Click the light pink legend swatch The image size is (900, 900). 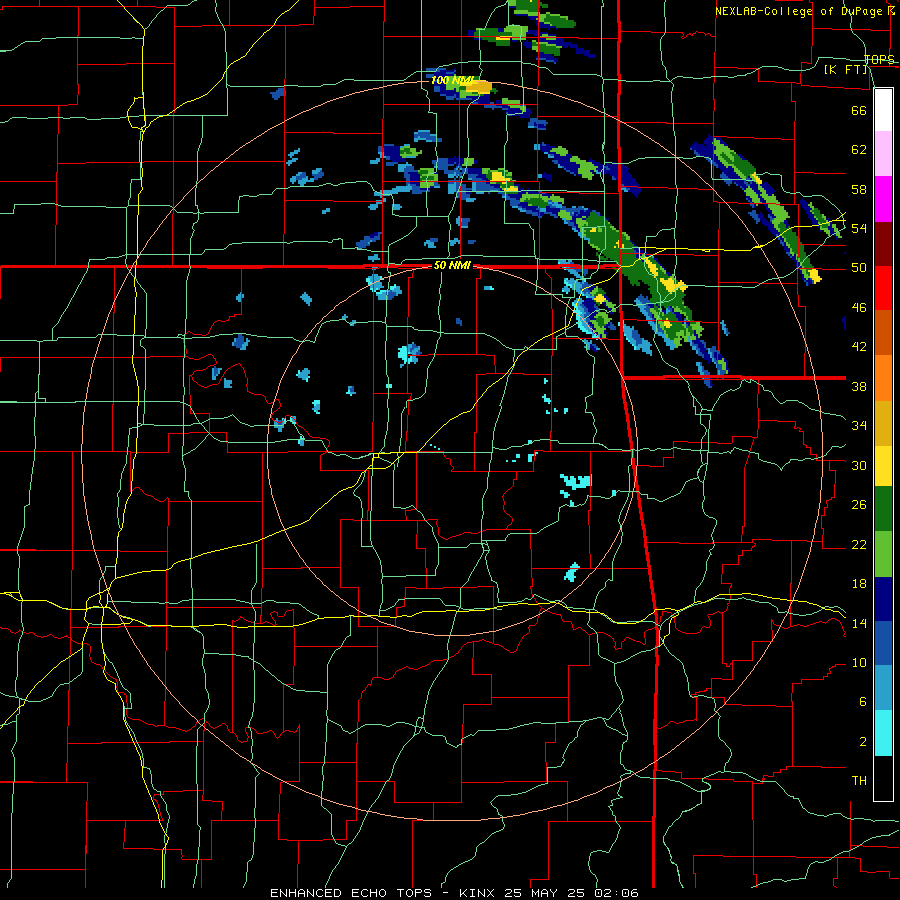coord(883,153)
